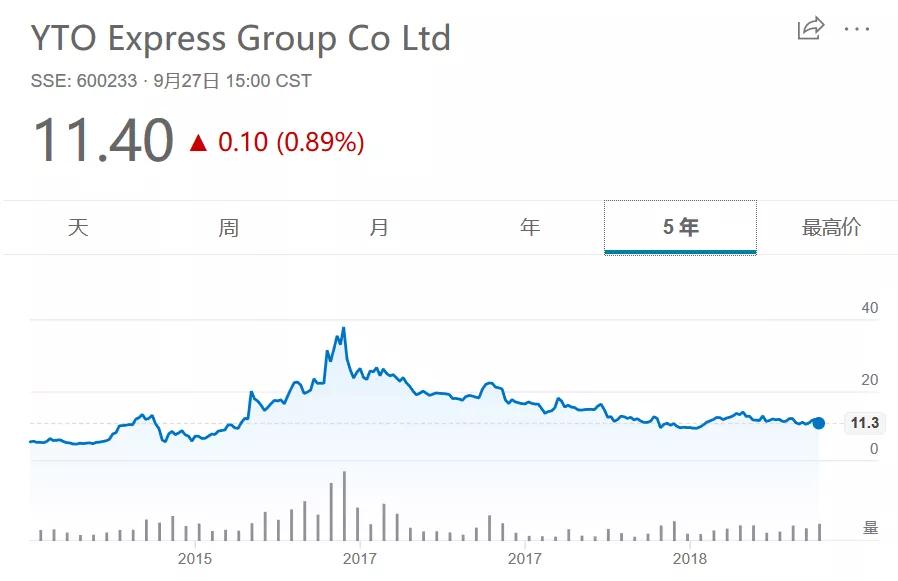Click the YTO Express Group Co Ltd title
Screen dimensions: 898x581
(x=241, y=39)
